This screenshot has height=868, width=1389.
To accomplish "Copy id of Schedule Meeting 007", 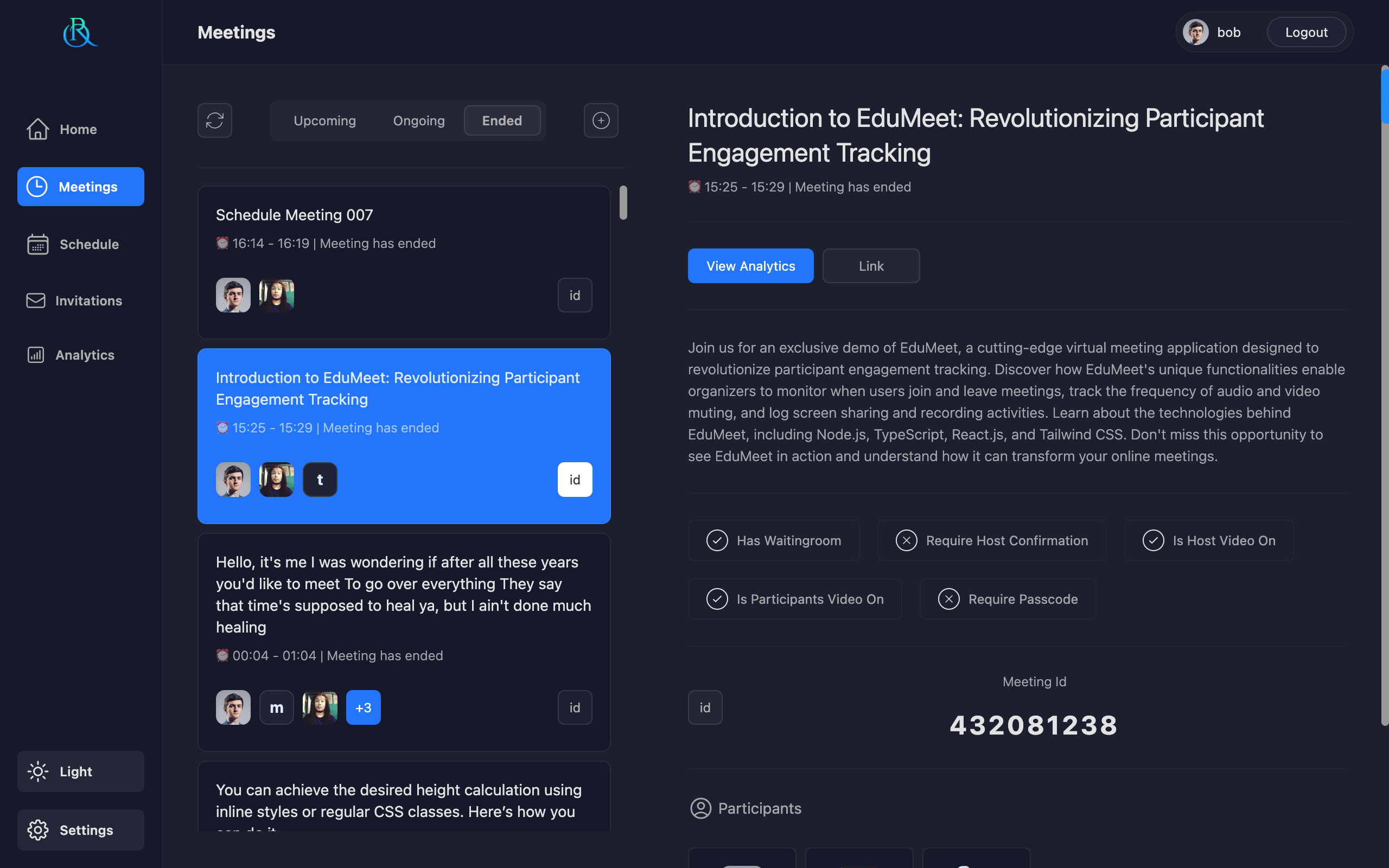I will (x=575, y=295).
